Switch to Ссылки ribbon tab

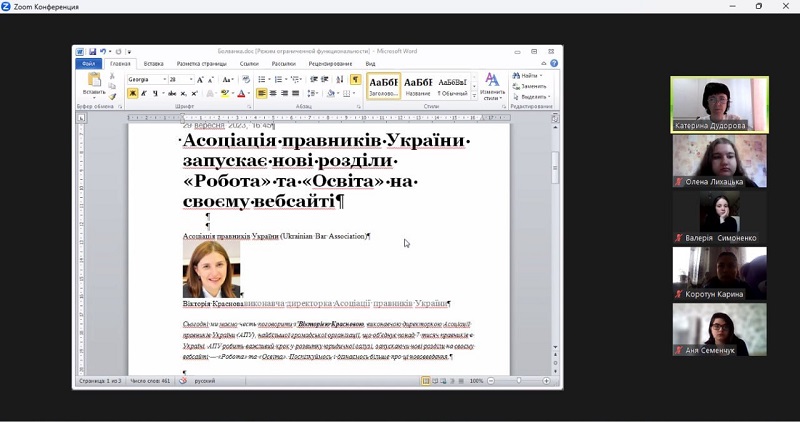pyautogui.click(x=249, y=64)
